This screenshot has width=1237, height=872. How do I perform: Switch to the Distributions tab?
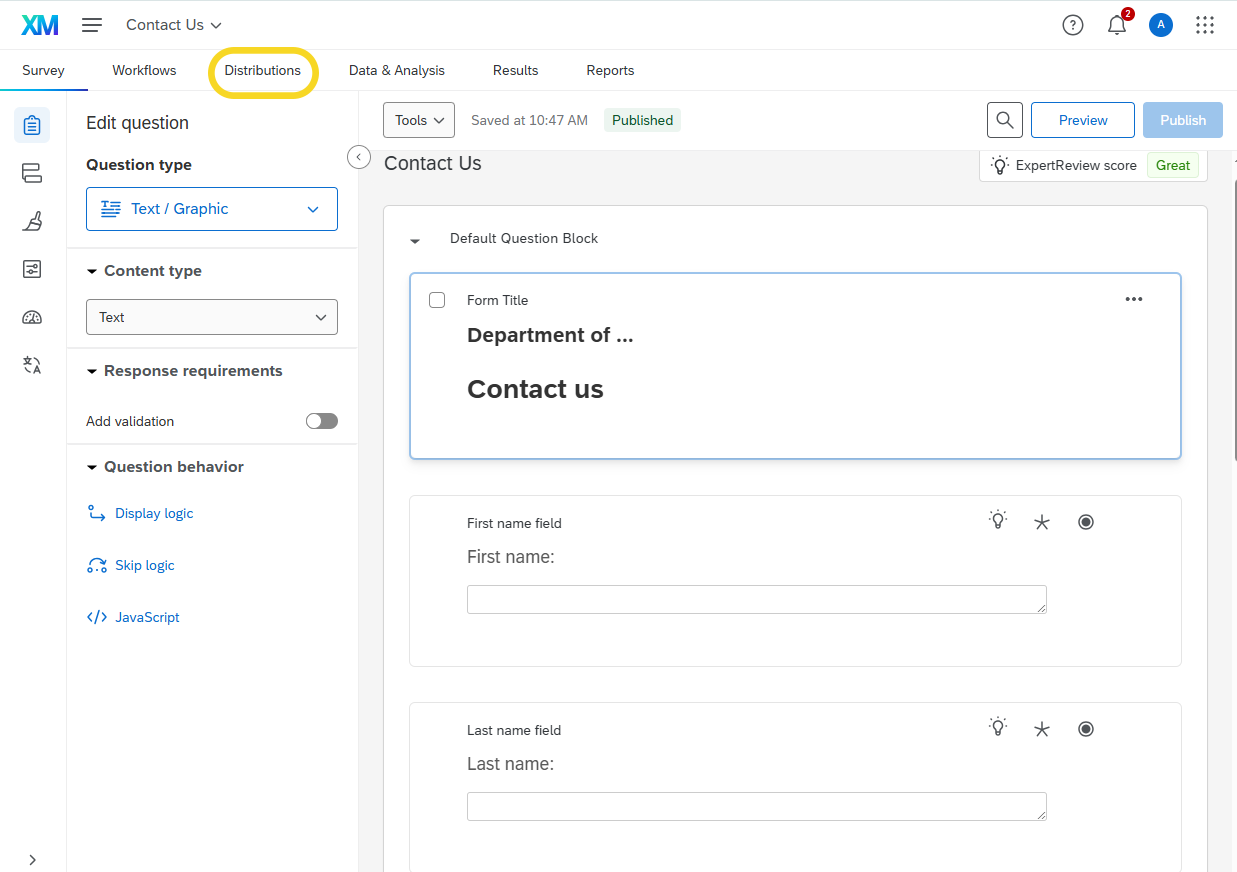[x=263, y=71]
